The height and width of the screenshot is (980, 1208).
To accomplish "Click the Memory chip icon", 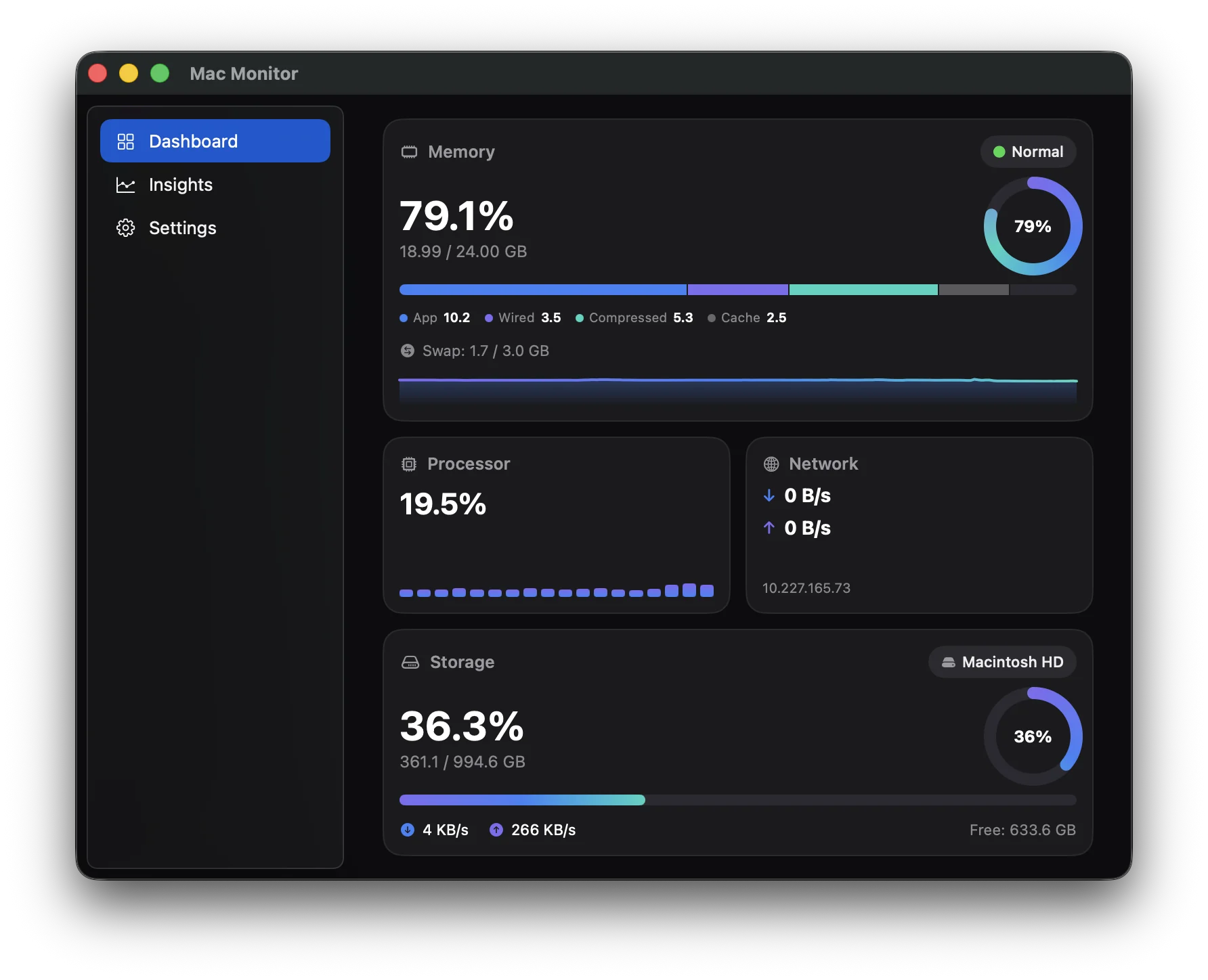I will [409, 152].
